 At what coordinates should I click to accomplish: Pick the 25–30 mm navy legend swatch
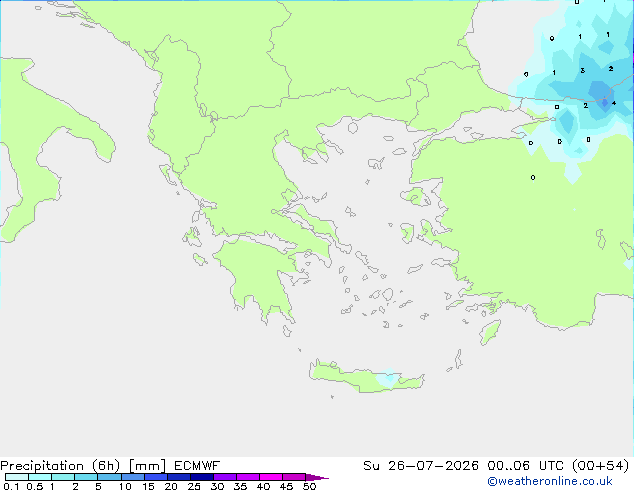tap(202, 477)
